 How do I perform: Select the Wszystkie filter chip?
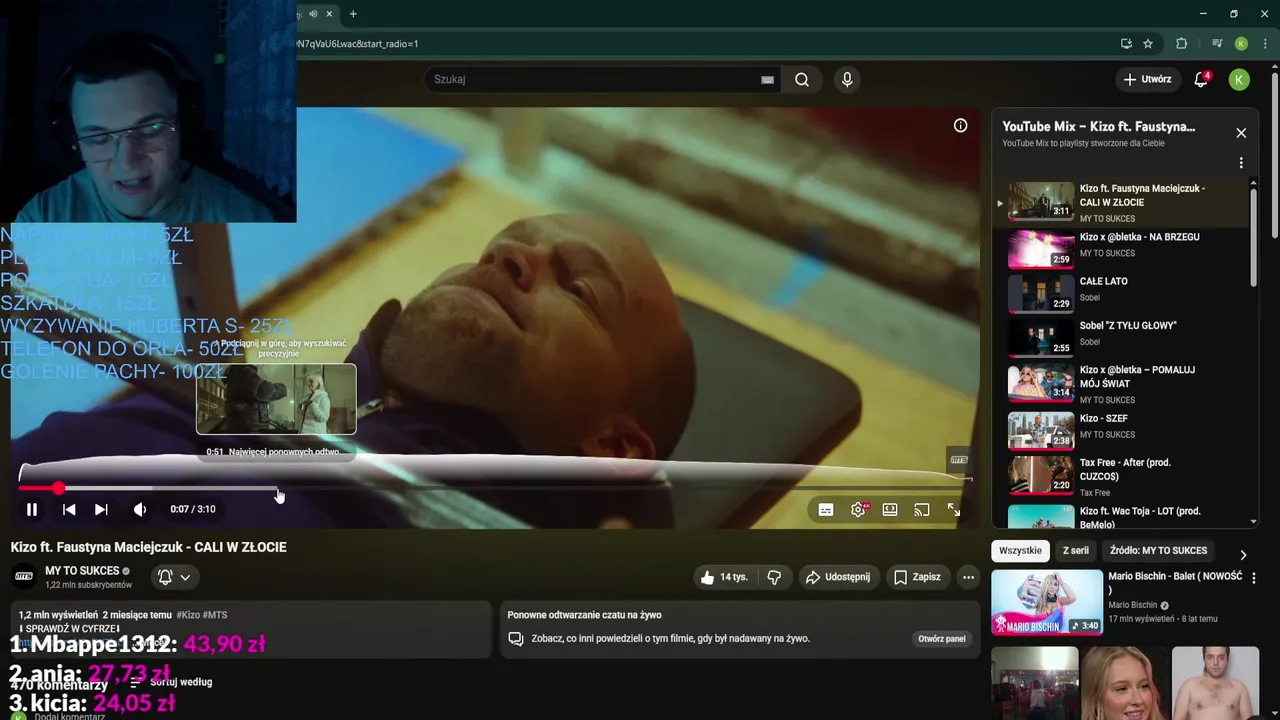click(1020, 551)
